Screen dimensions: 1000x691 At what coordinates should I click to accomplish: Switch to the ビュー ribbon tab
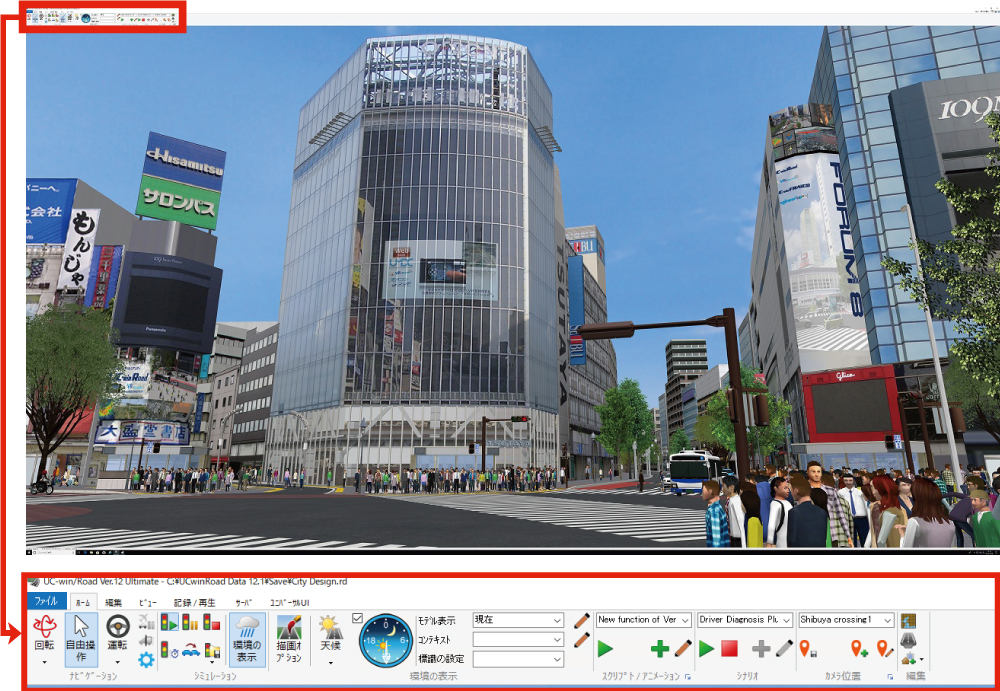coord(147,602)
